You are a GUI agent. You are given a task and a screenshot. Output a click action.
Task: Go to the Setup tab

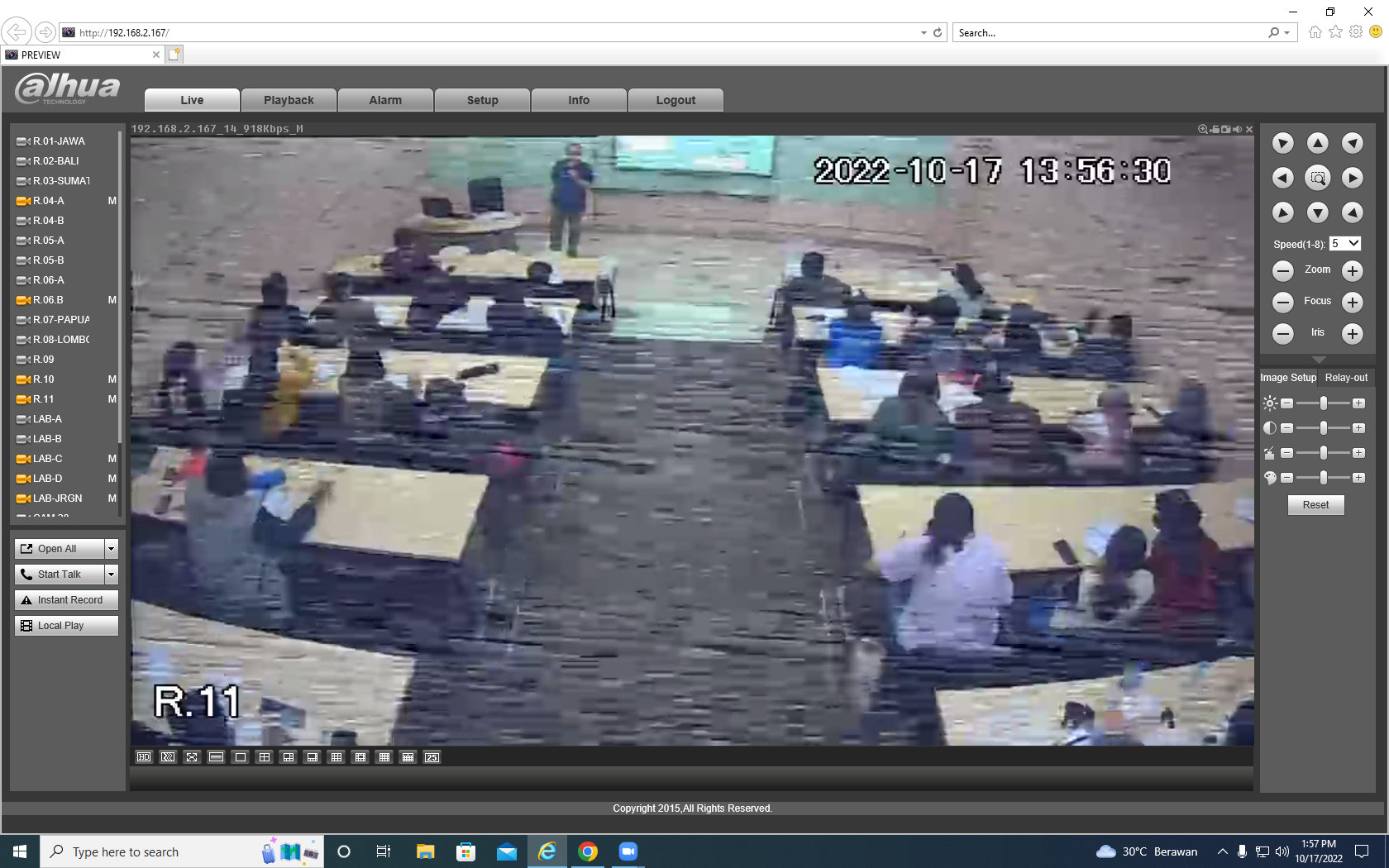pos(483,100)
